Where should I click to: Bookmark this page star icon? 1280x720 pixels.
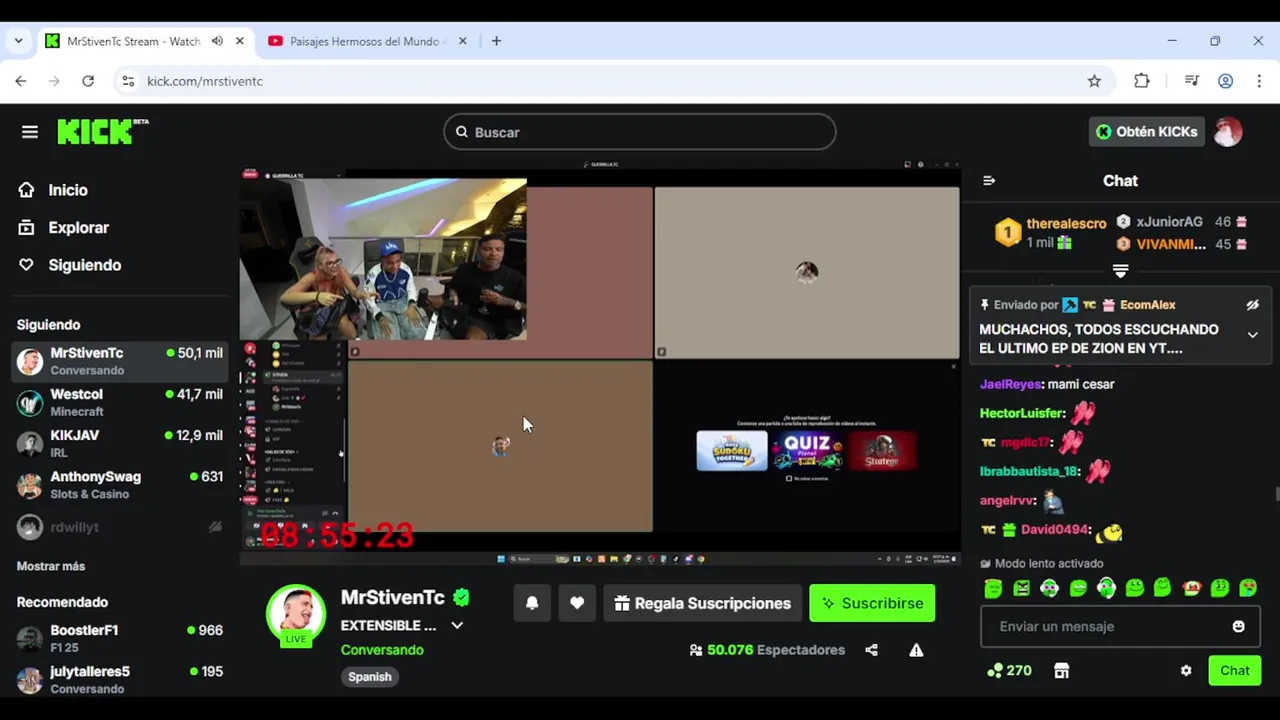(1094, 81)
